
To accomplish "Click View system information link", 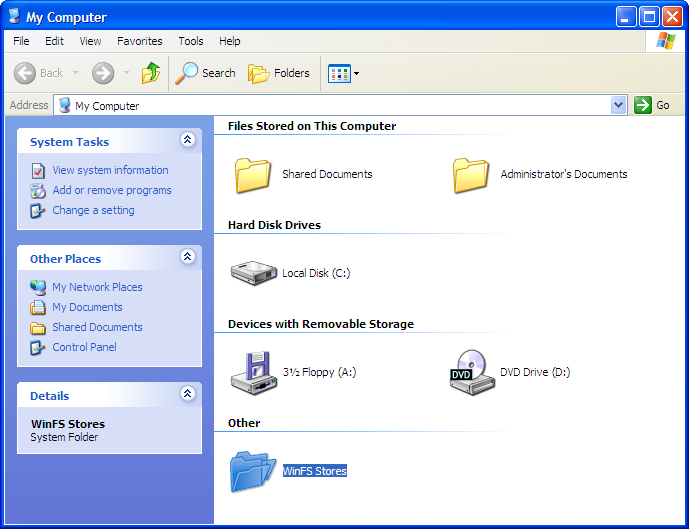I will click(110, 170).
